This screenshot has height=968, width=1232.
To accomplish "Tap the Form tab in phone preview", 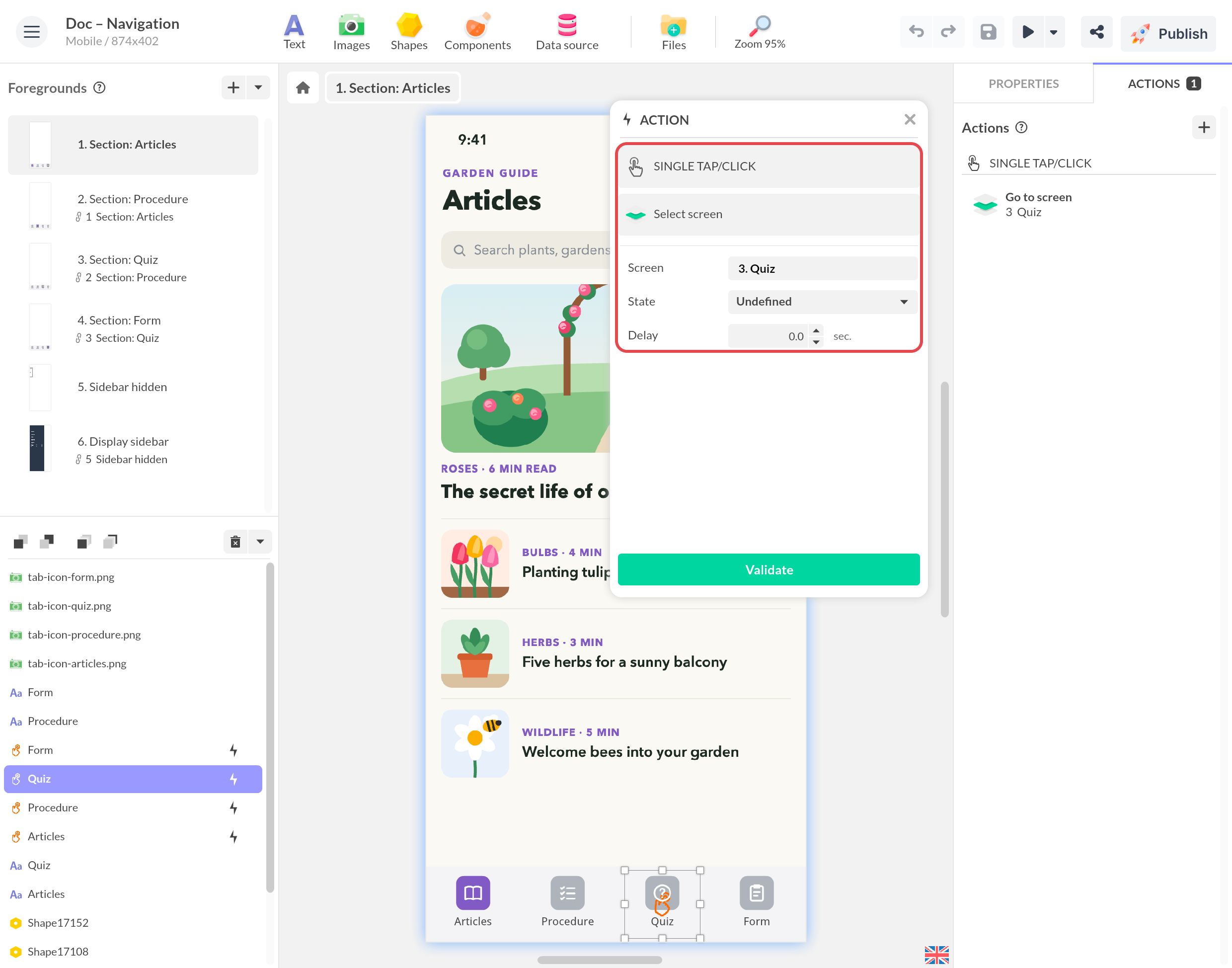I will tap(756, 902).
